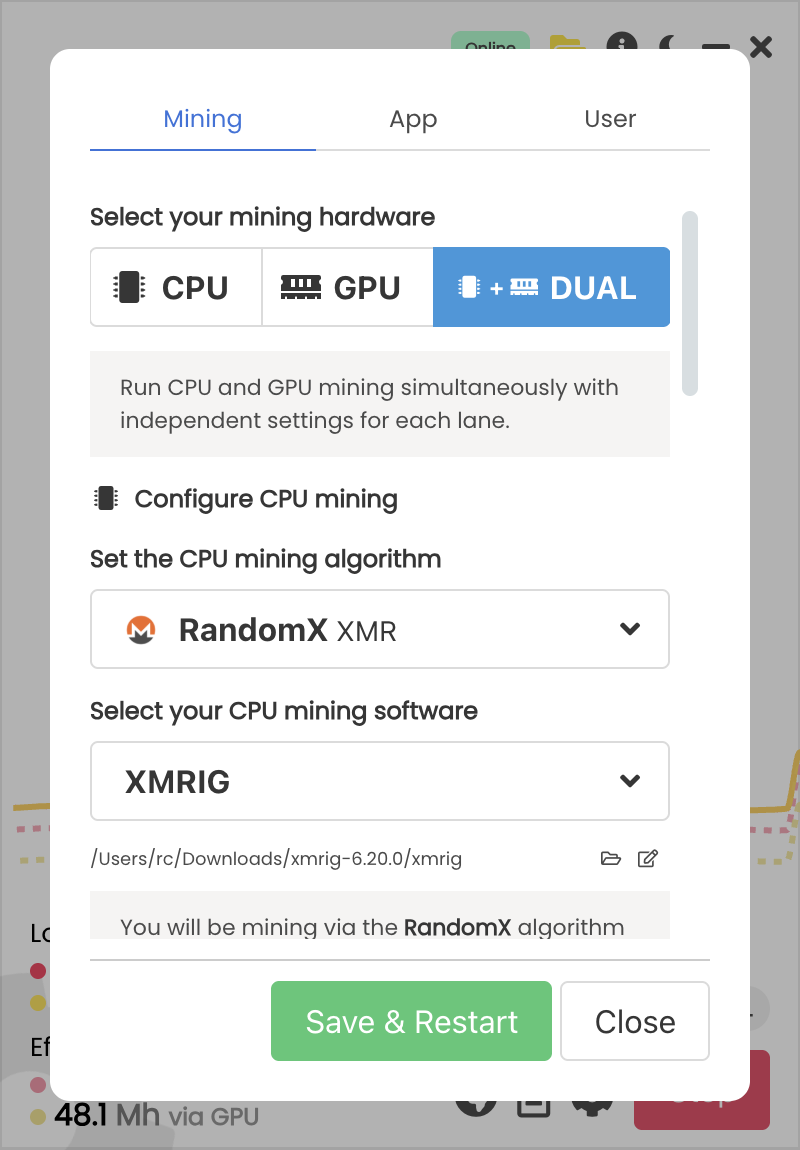Open the yellow folder icon in header
The width and height of the screenshot is (800, 1150).
[x=568, y=43]
